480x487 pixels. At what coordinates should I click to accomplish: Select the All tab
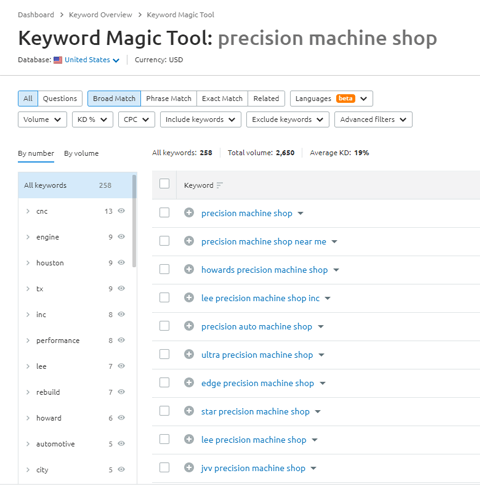(28, 98)
